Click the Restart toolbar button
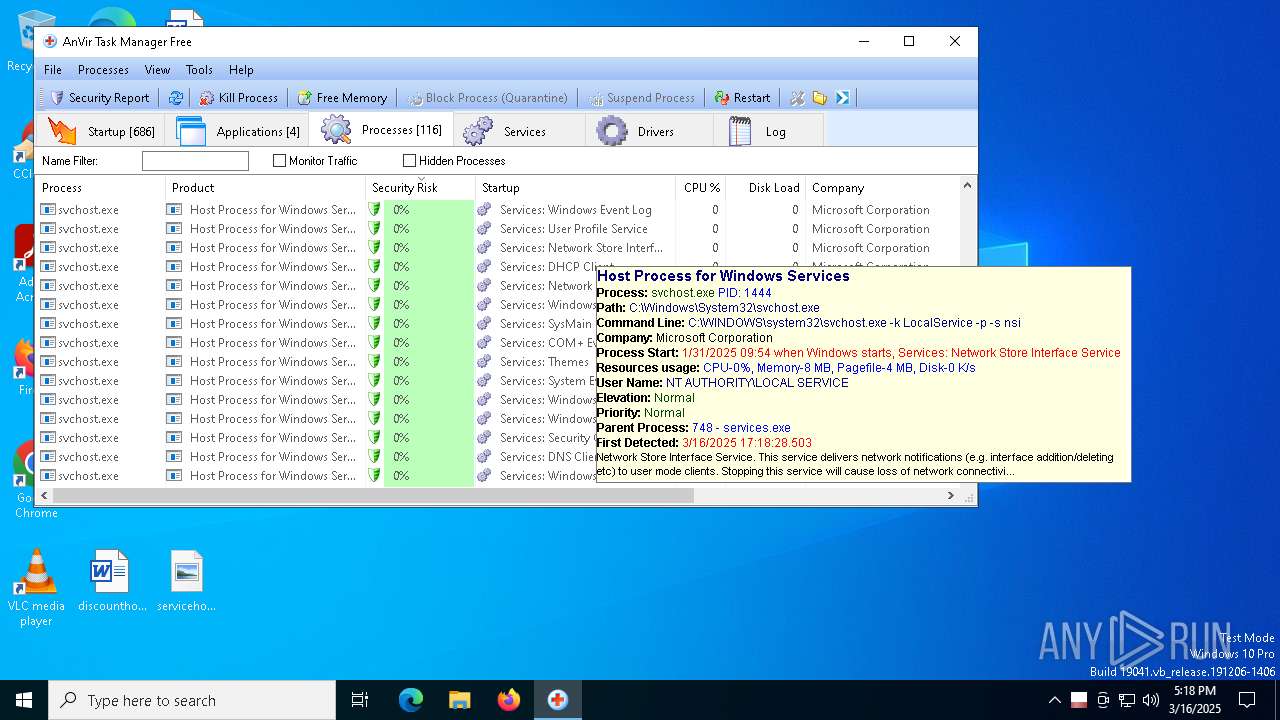This screenshot has width=1280, height=720. 742,98
